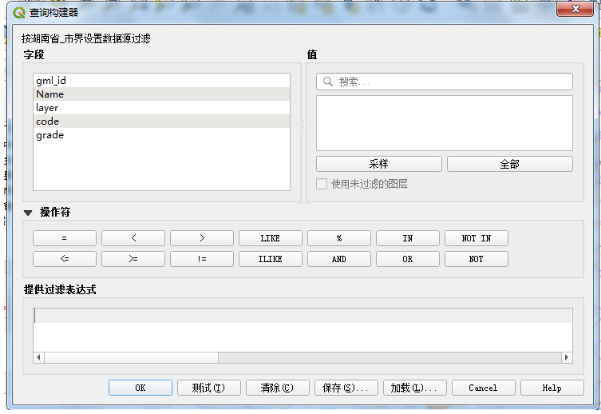The image size is (601, 414).
Task: Insert the ILIKE operator
Action: pos(271,259)
